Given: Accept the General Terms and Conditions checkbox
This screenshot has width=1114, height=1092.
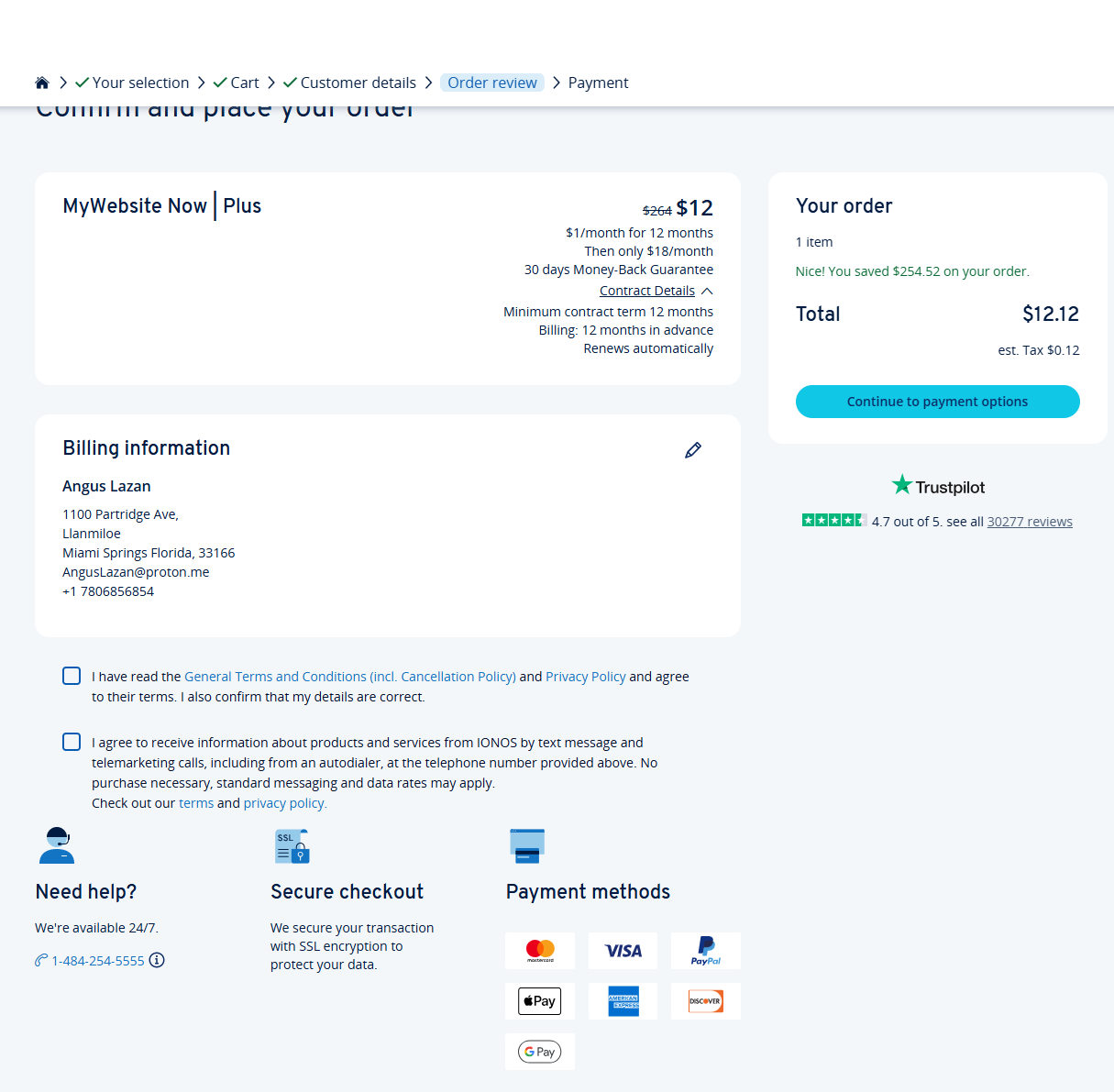Looking at the screenshot, I should click(72, 676).
